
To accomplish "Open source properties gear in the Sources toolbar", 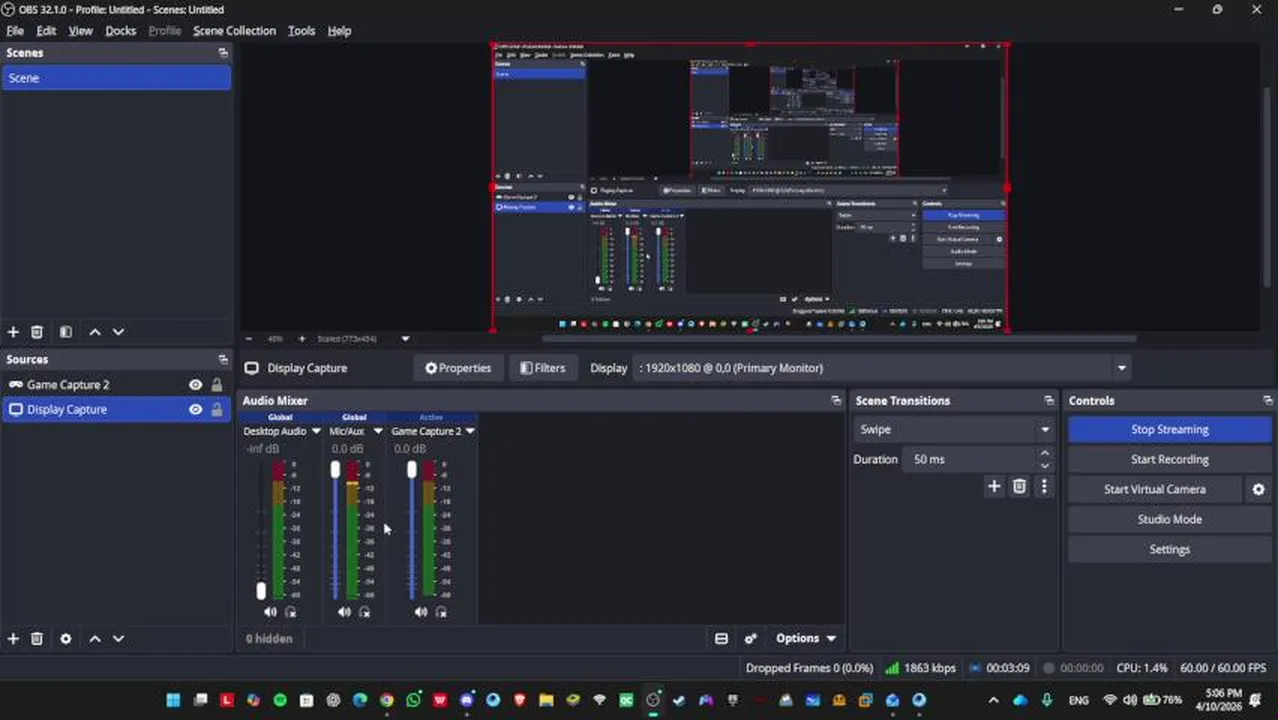I will (x=66, y=638).
